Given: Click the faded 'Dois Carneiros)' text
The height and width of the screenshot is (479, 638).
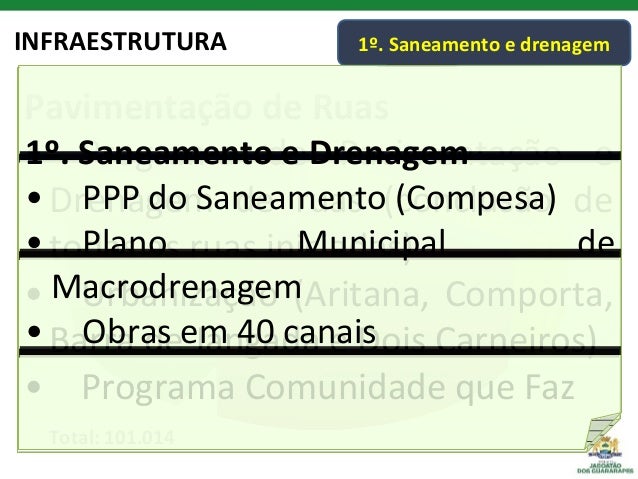Looking at the screenshot, I should pos(490,339).
